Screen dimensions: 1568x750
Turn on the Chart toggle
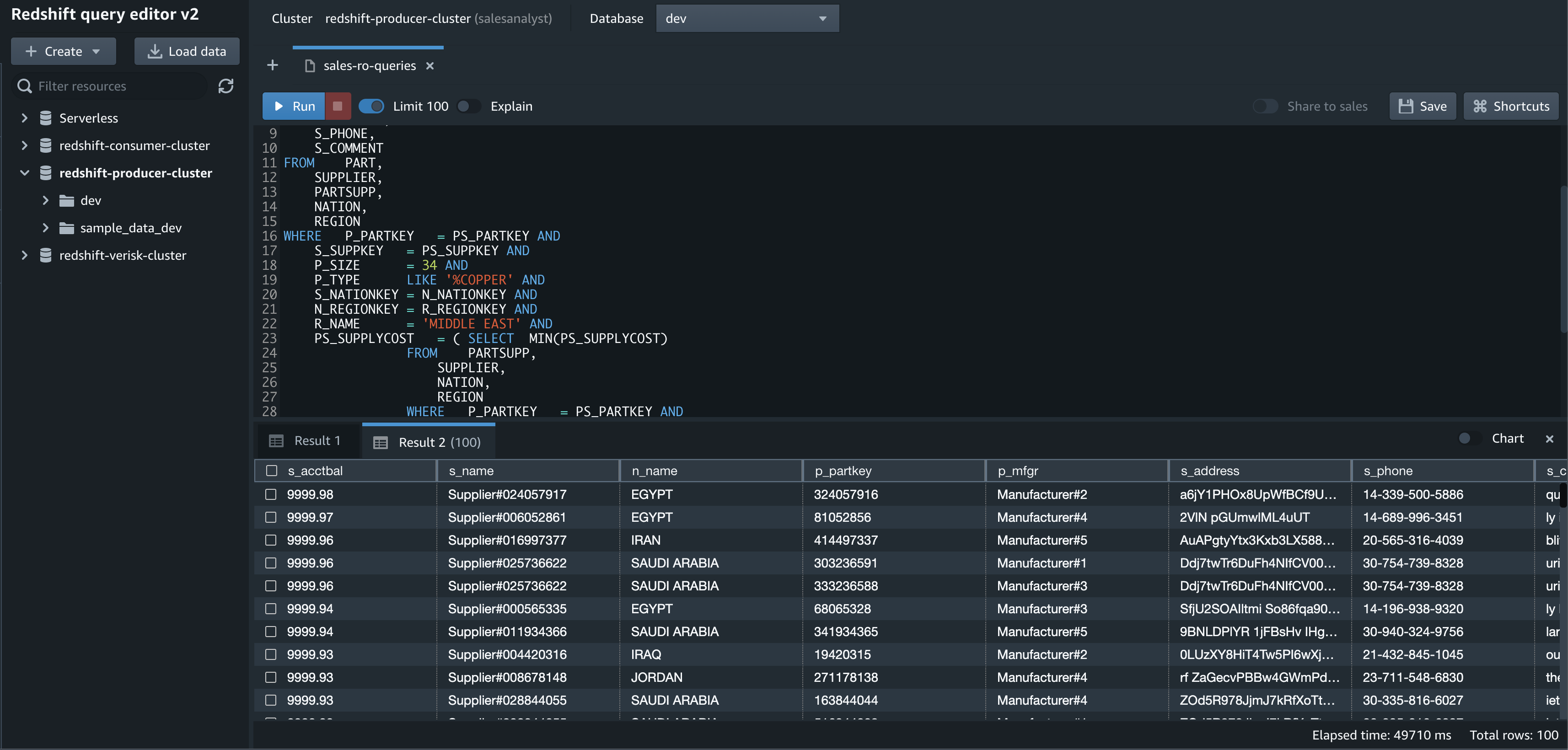pos(1469,438)
